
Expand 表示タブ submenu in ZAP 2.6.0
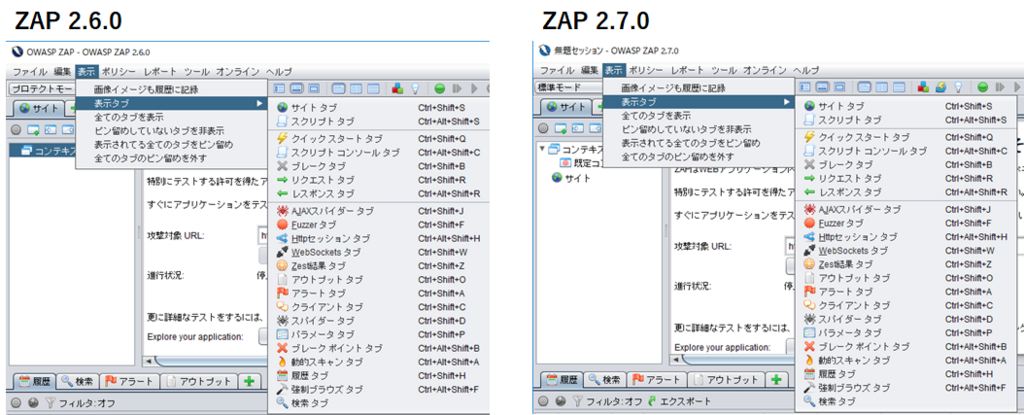[172, 103]
